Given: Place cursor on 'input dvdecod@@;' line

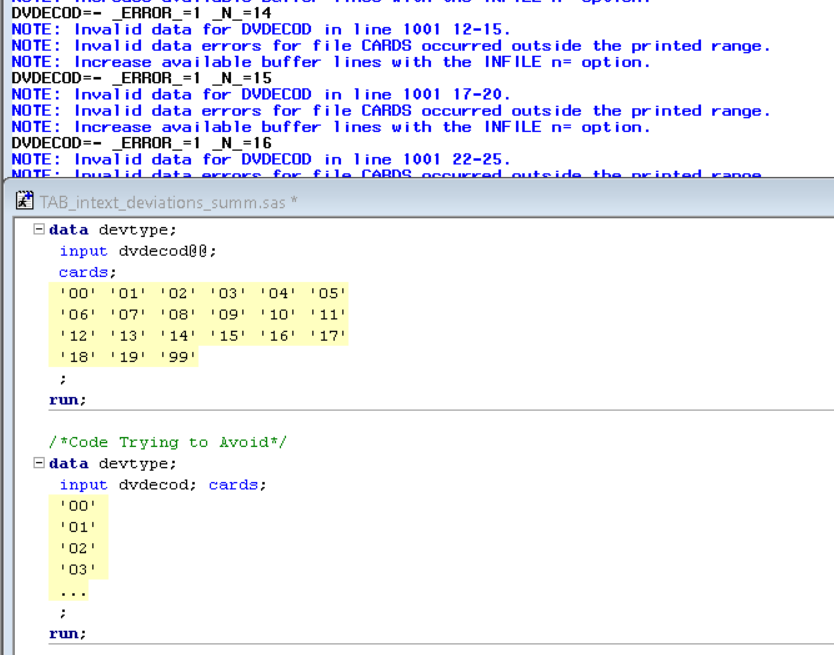Looking at the screenshot, I should click(x=137, y=251).
